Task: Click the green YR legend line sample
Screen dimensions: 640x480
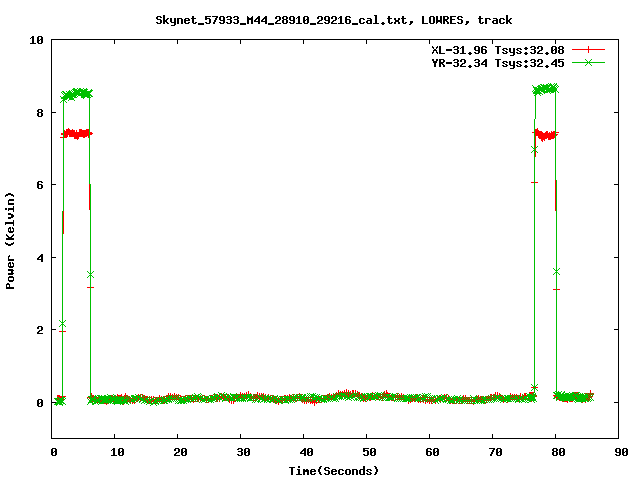Action: tap(588, 62)
